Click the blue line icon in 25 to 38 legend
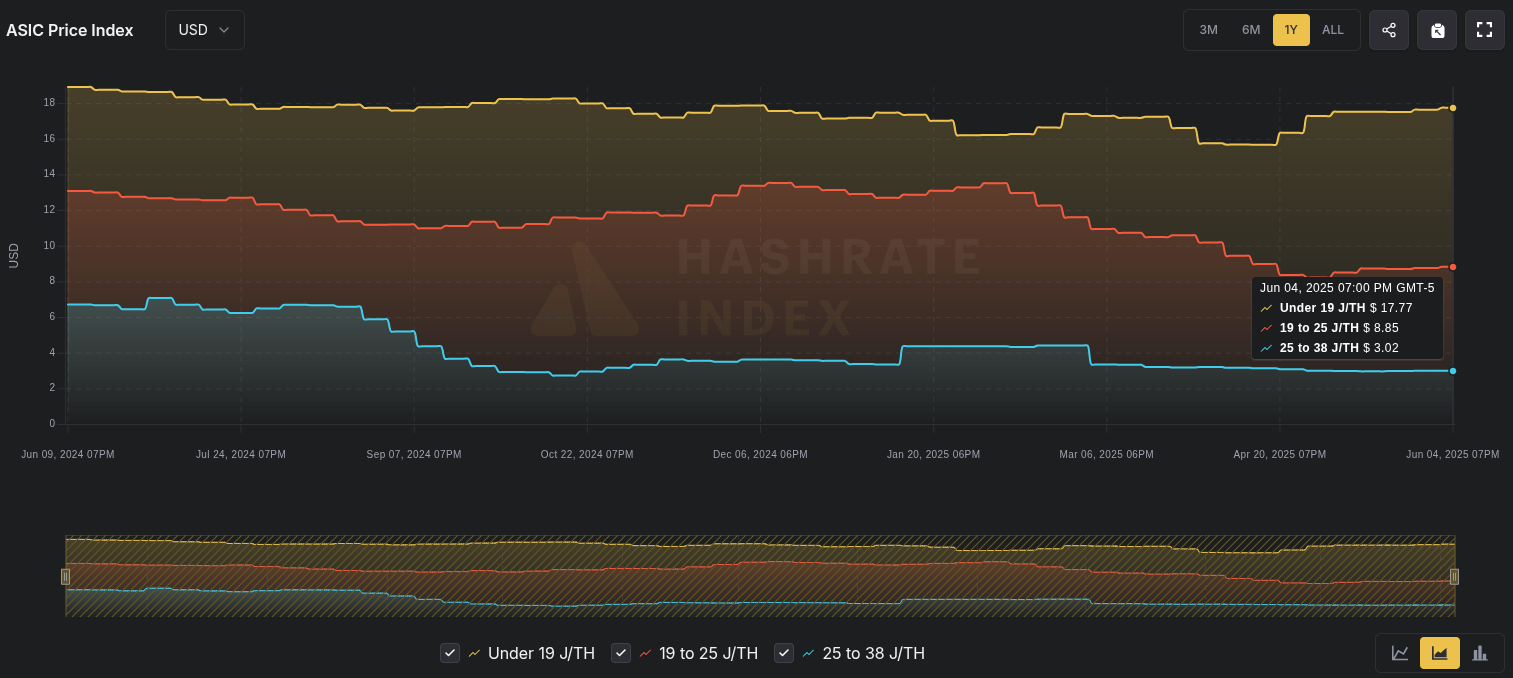 tap(808, 653)
